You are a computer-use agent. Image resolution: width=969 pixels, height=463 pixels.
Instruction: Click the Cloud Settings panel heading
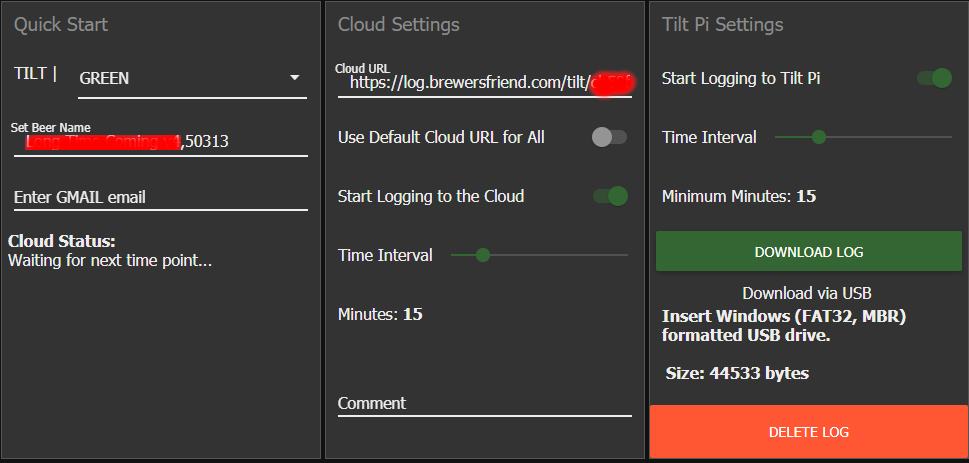pyautogui.click(x=399, y=25)
